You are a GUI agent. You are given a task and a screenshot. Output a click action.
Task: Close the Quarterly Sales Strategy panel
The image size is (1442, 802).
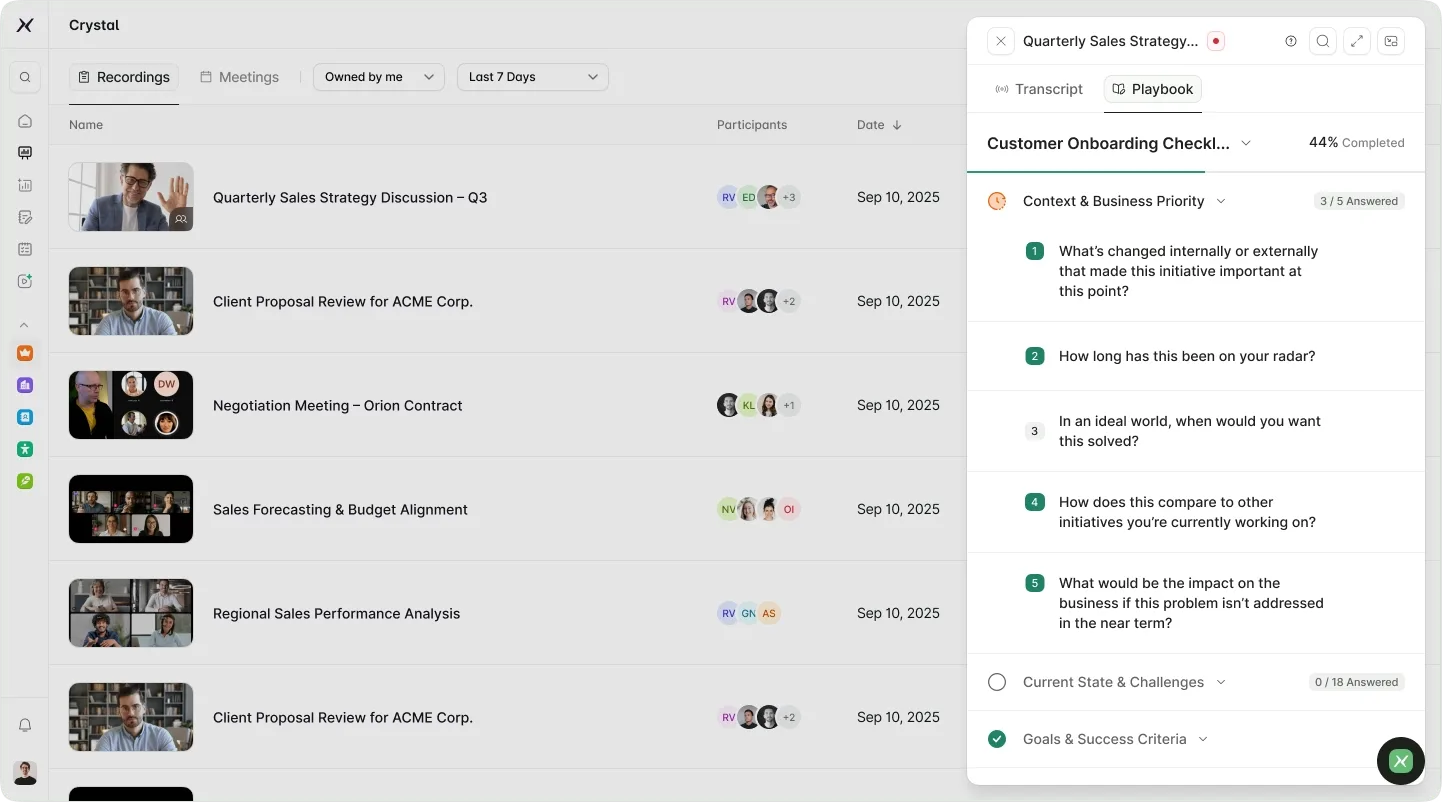pos(1000,41)
